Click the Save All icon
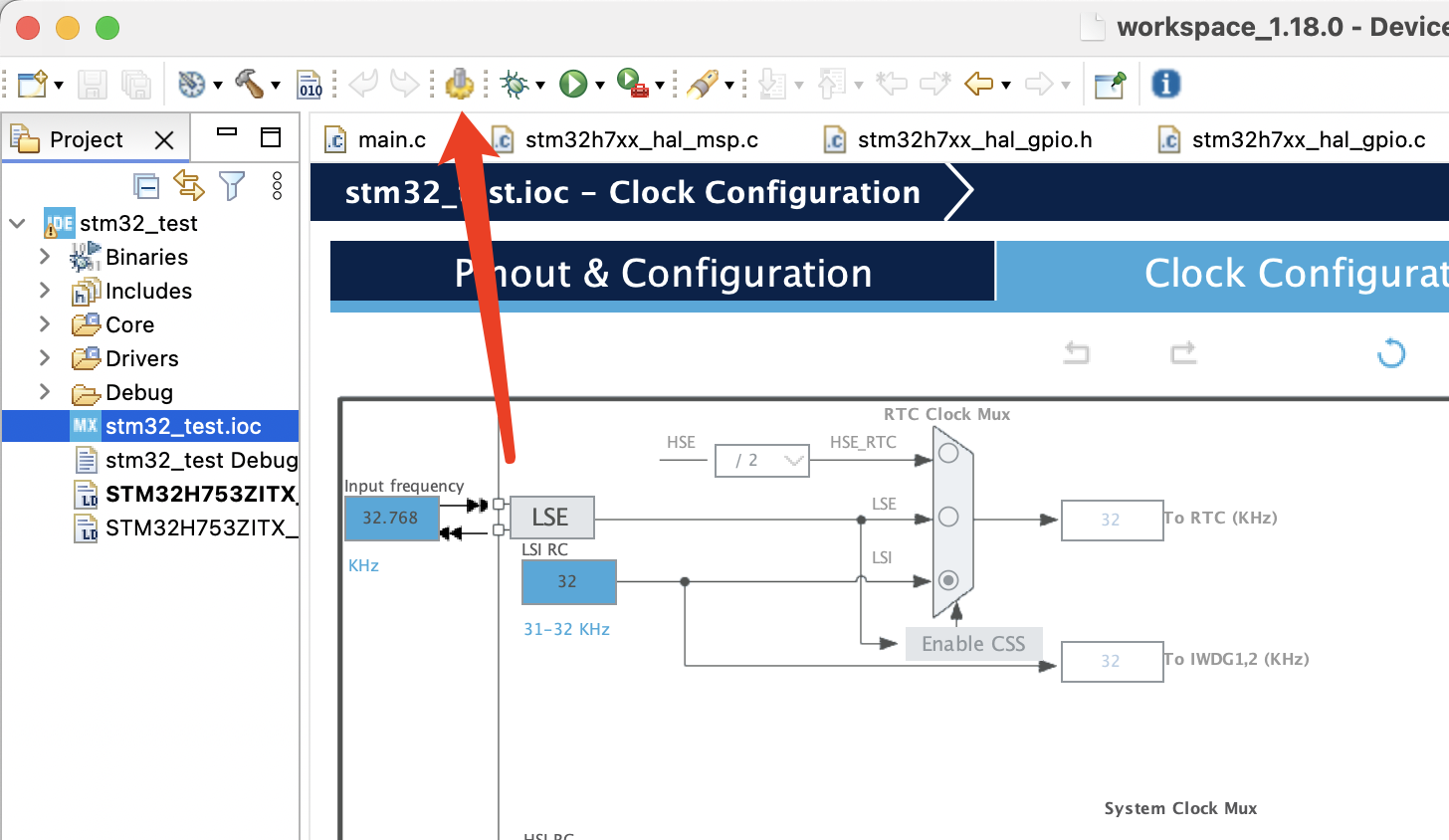 pyautogui.click(x=135, y=85)
